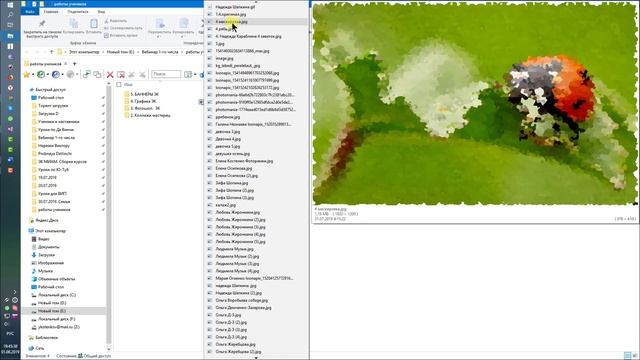Viewport: 640px width, 360px height.
Task: Tick the select-all checkbox beside Имя
Action: pyautogui.click(x=119, y=84)
